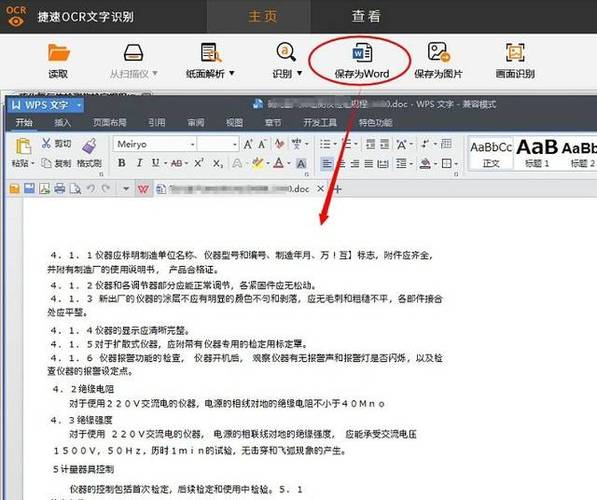Select the 审阅 ribbon tab
The width and height of the screenshot is (597, 500).
196,123
